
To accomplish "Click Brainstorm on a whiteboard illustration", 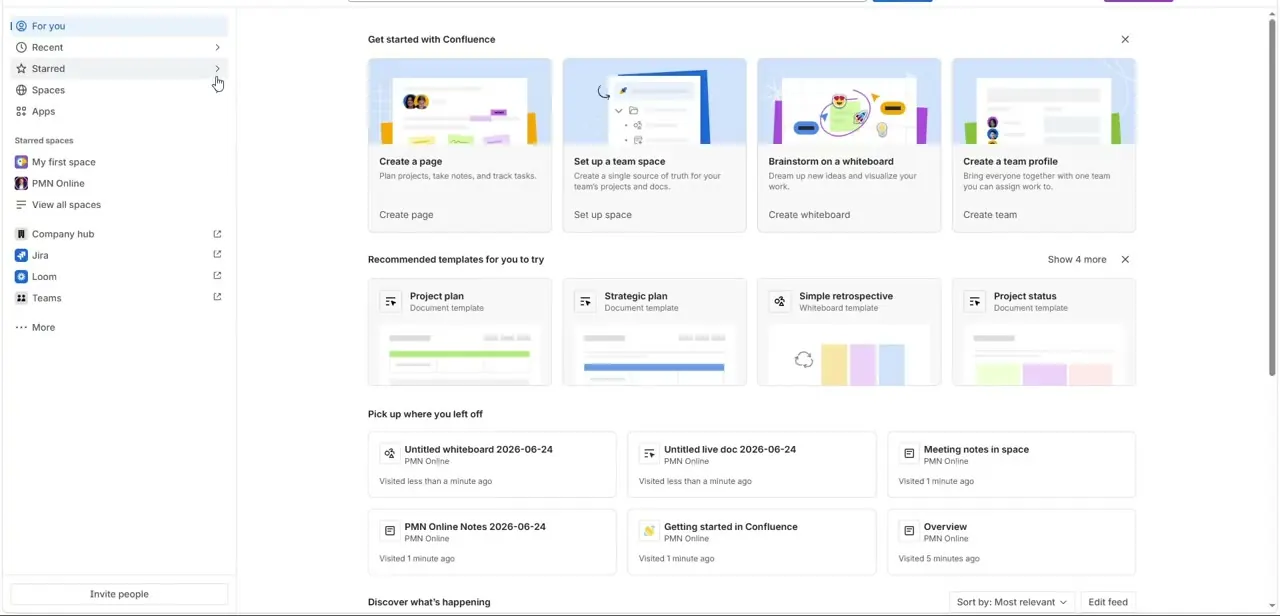I will (x=849, y=101).
